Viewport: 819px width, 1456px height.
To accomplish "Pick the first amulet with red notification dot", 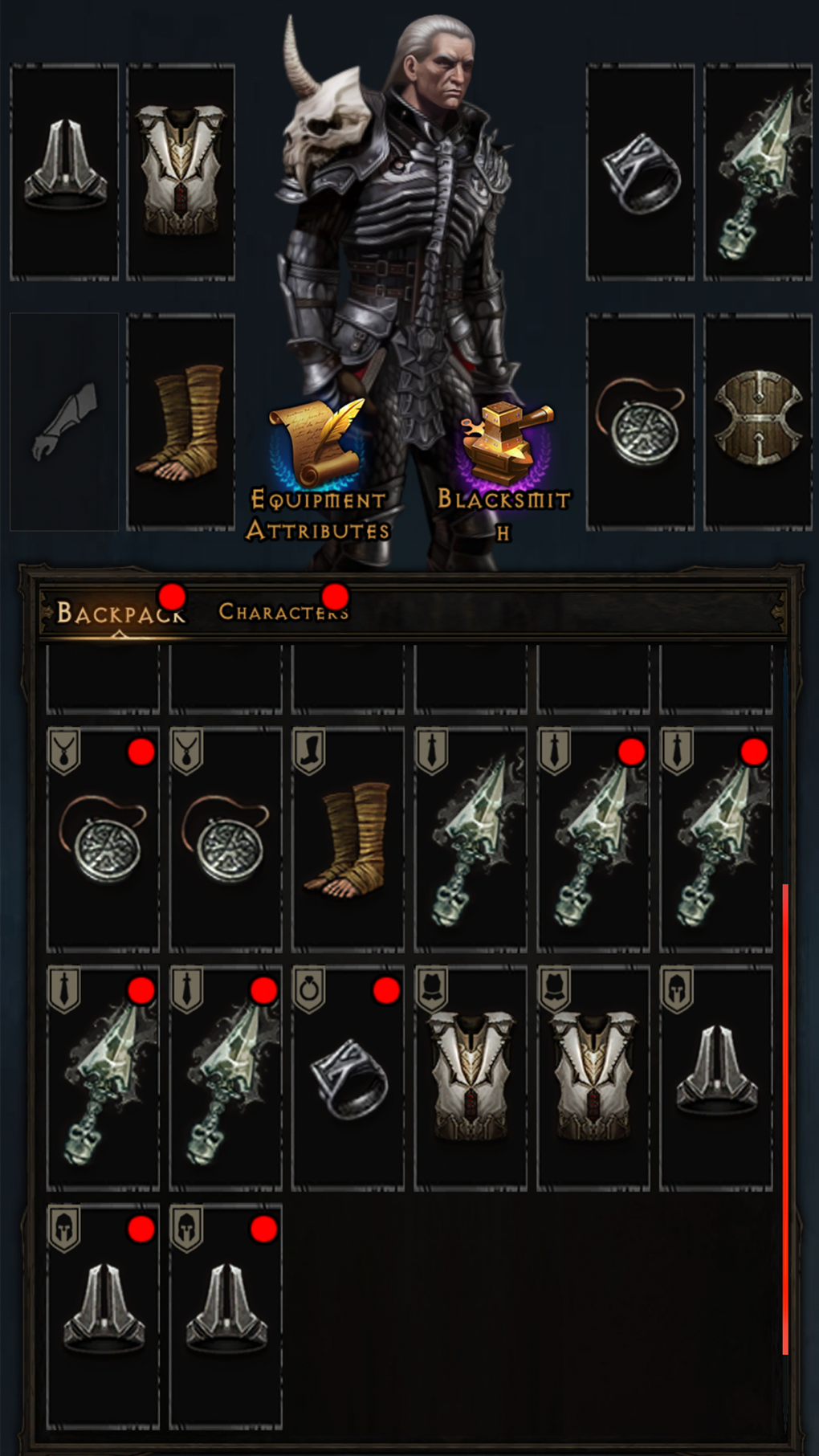I will coord(103,839).
